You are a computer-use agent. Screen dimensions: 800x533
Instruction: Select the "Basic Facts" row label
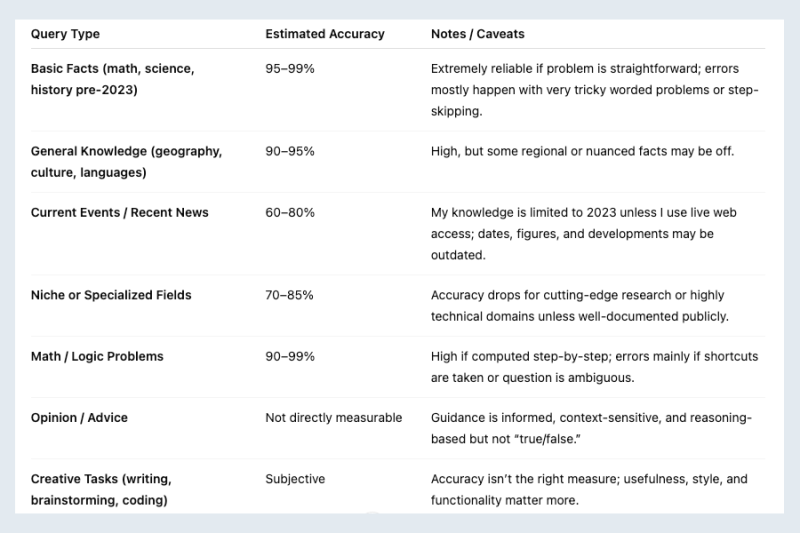pos(112,79)
